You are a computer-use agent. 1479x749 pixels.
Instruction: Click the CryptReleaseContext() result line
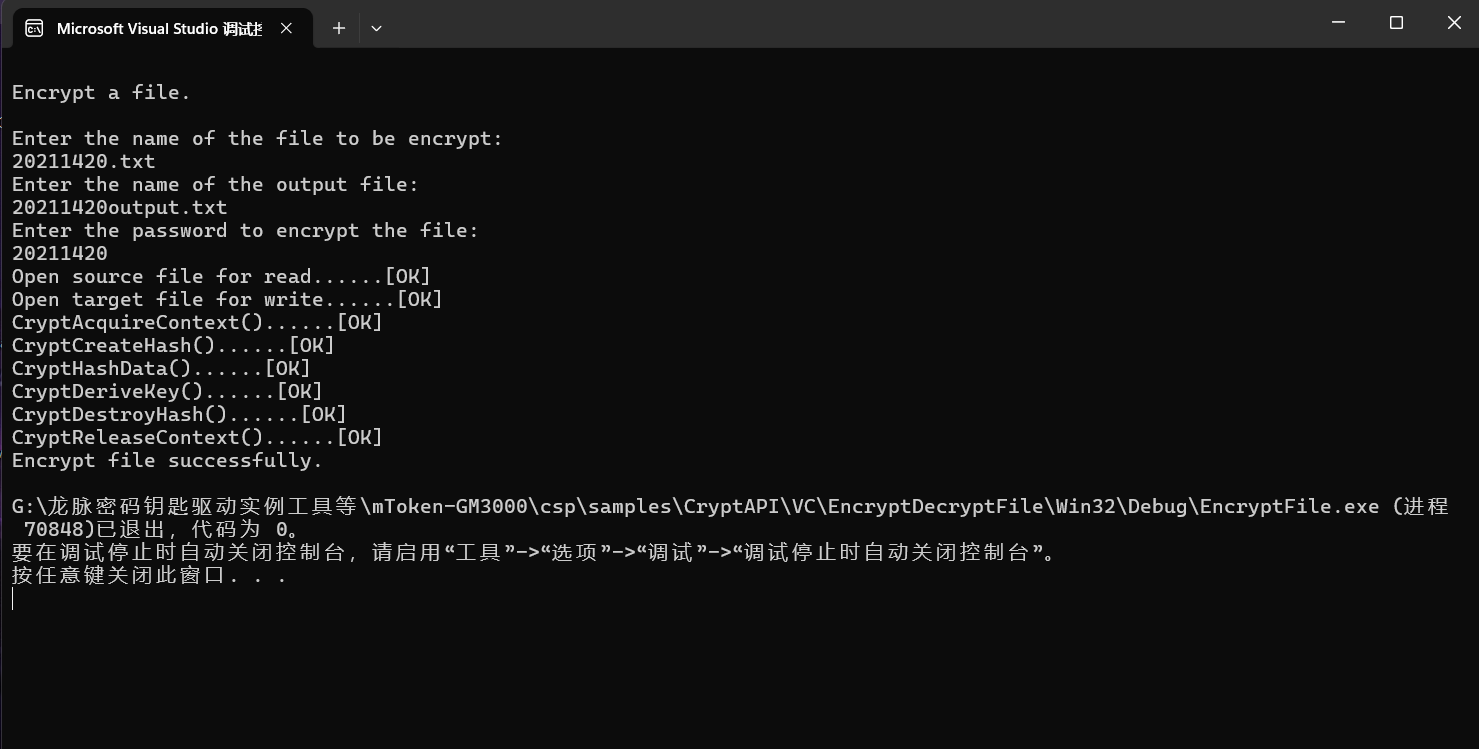[x=197, y=437]
